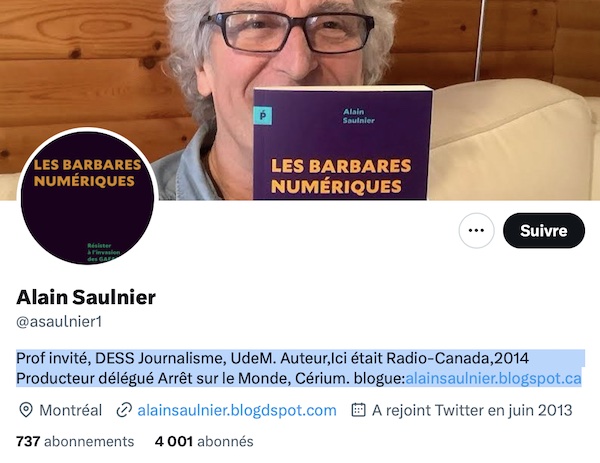Click the alainsaulnier.blogspot.ca link in bio
Image resolution: width=600 pixels, height=463 pixels.
point(493,378)
